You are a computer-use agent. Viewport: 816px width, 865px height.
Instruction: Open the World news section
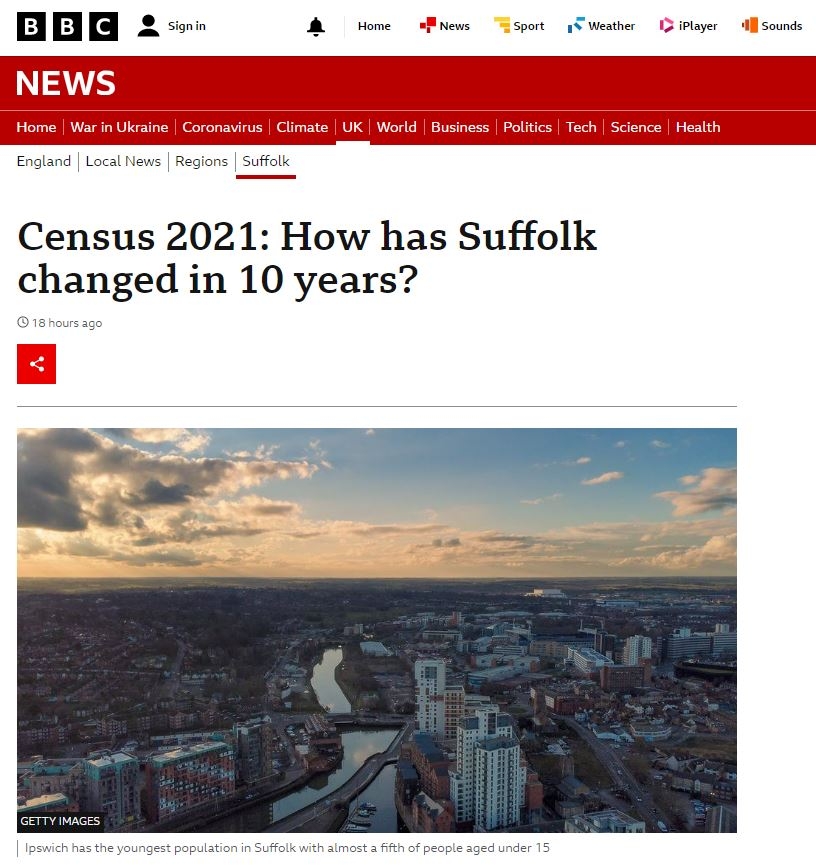[x=397, y=127]
